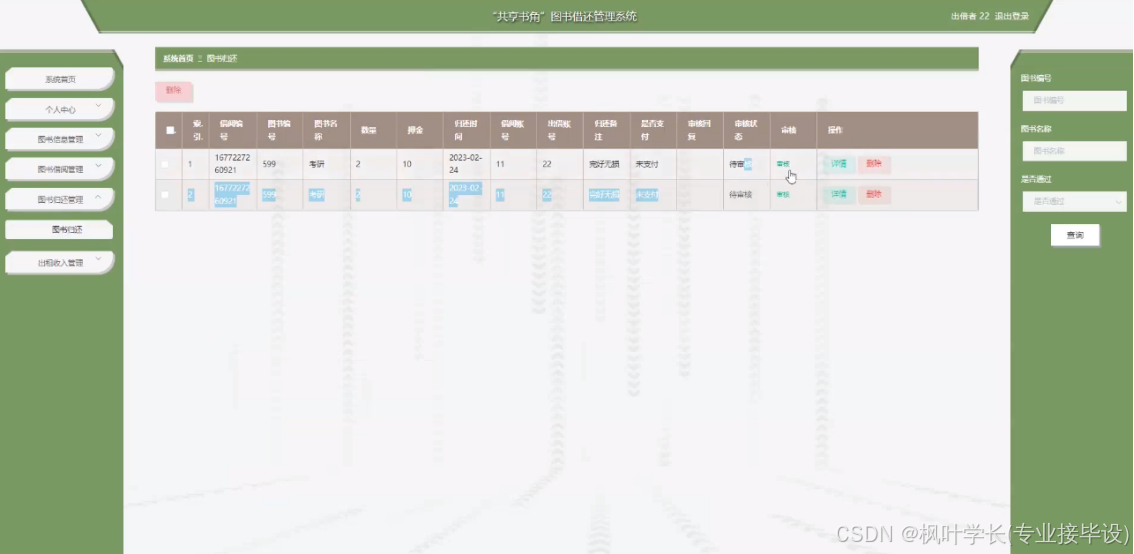Viewport: 1134px width, 554px height.
Task: Click the highlighted 599 book number in row 2
Action: click(x=269, y=195)
